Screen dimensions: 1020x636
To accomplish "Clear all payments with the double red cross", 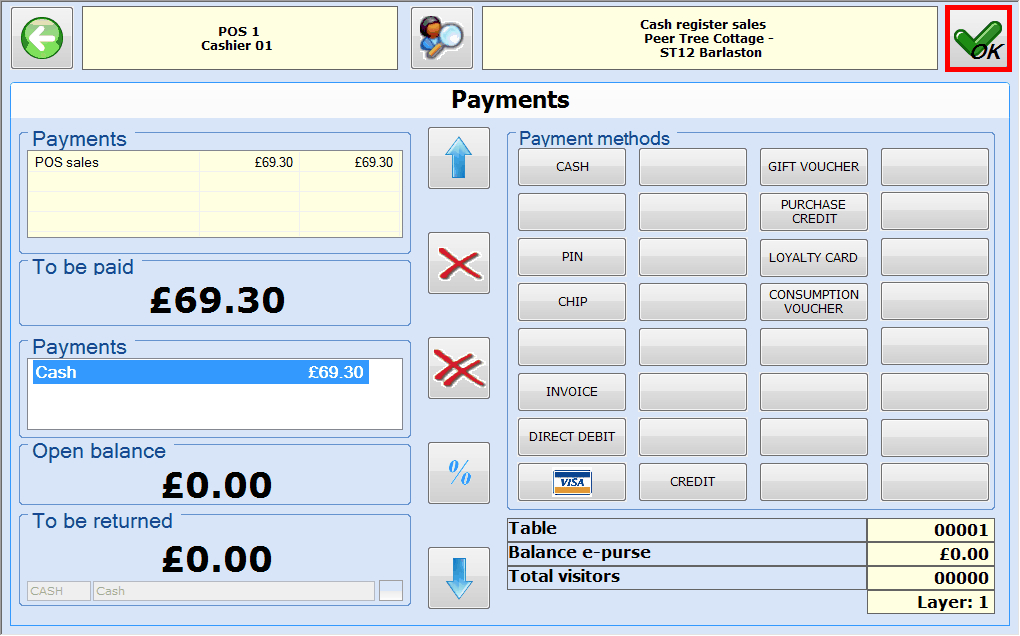I will coord(459,368).
